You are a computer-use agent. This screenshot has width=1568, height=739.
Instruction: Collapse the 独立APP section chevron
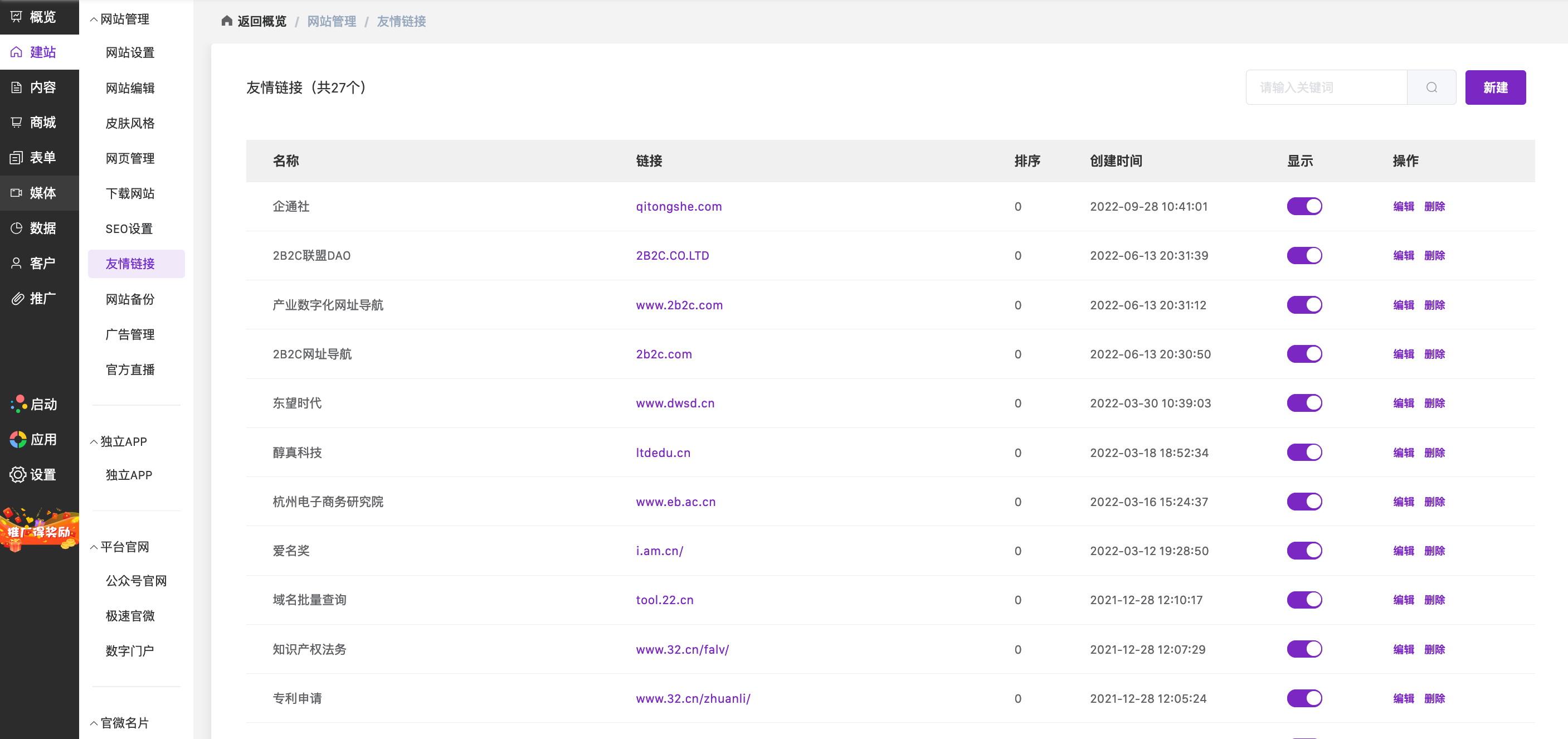(94, 442)
